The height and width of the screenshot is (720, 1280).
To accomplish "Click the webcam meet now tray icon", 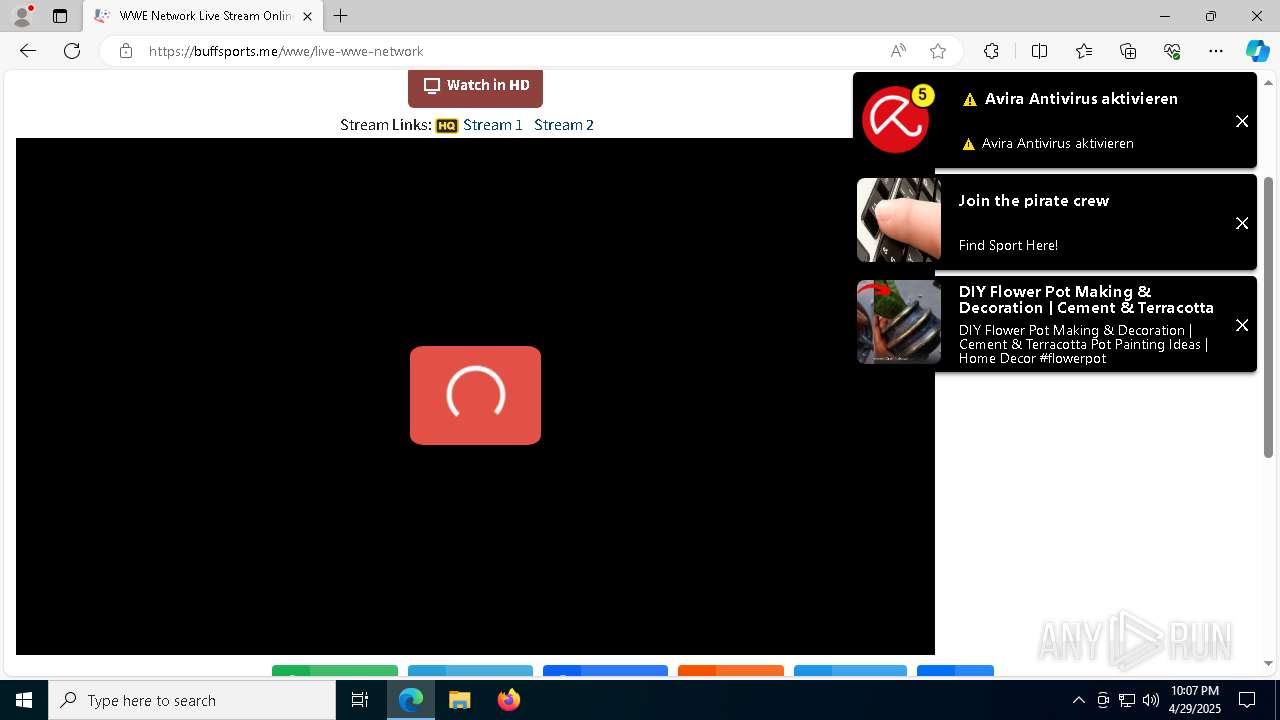I will 1103,700.
